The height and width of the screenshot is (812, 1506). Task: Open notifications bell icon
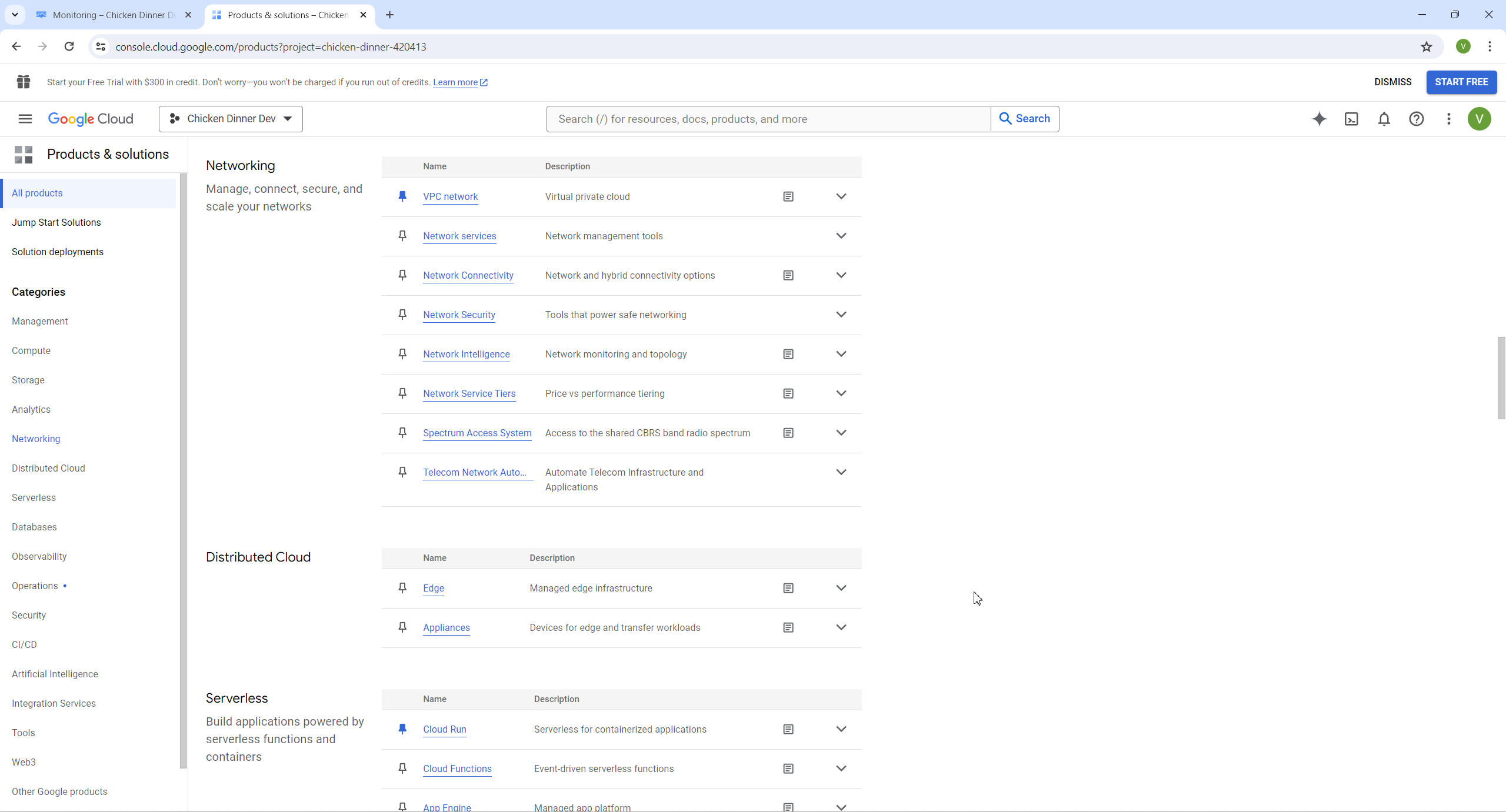(1384, 119)
